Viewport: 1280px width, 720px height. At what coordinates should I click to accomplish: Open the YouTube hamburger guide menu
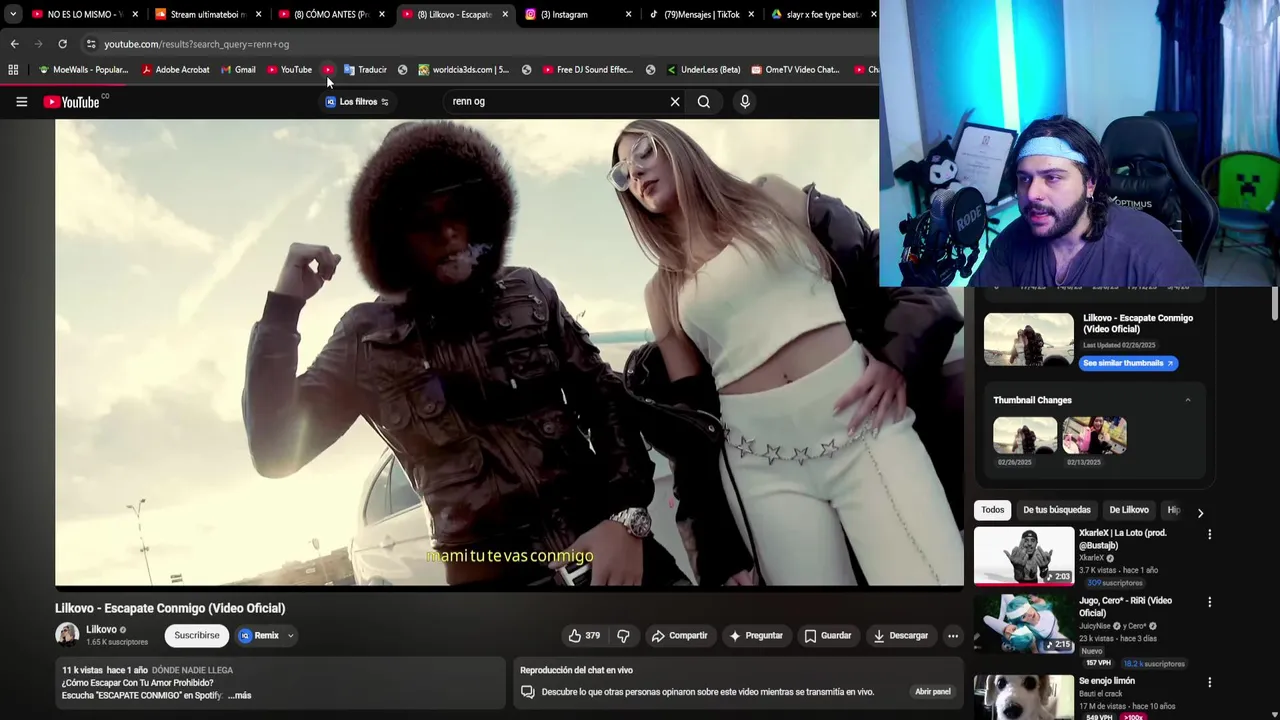pos(21,101)
